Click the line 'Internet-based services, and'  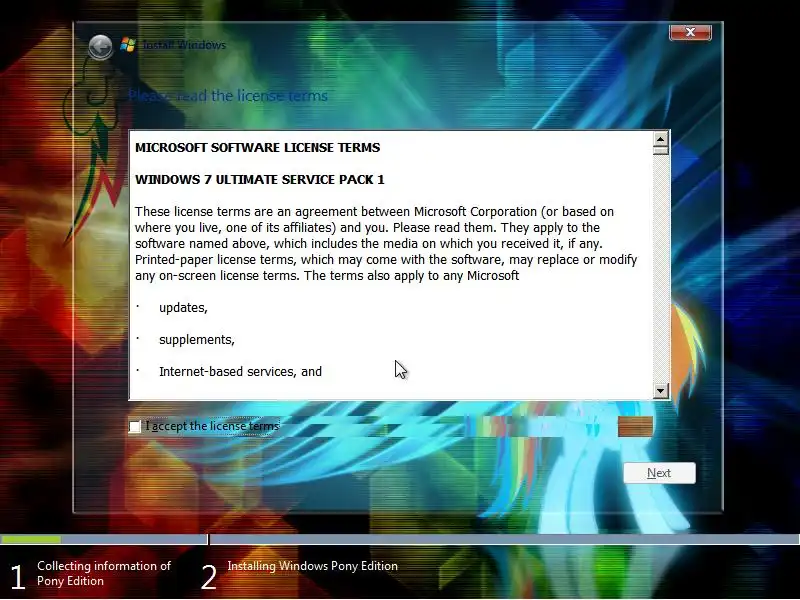240,371
